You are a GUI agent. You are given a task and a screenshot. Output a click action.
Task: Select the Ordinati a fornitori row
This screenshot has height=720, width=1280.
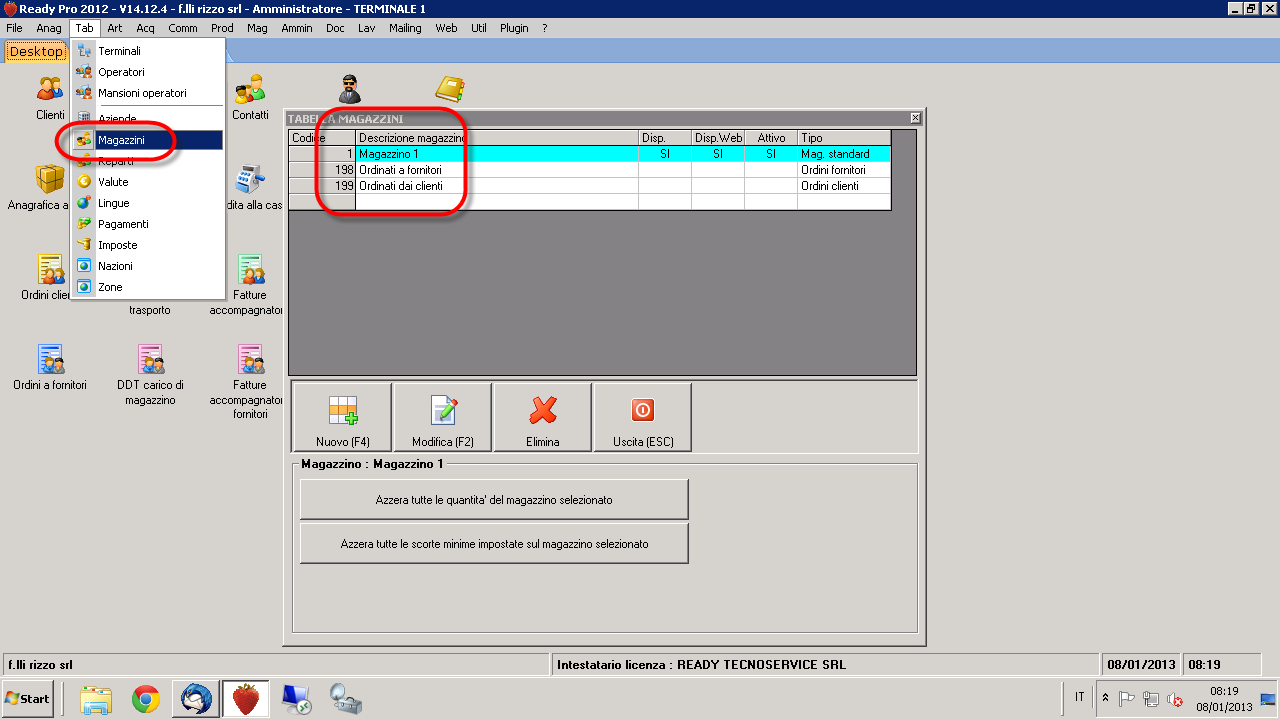(590, 170)
